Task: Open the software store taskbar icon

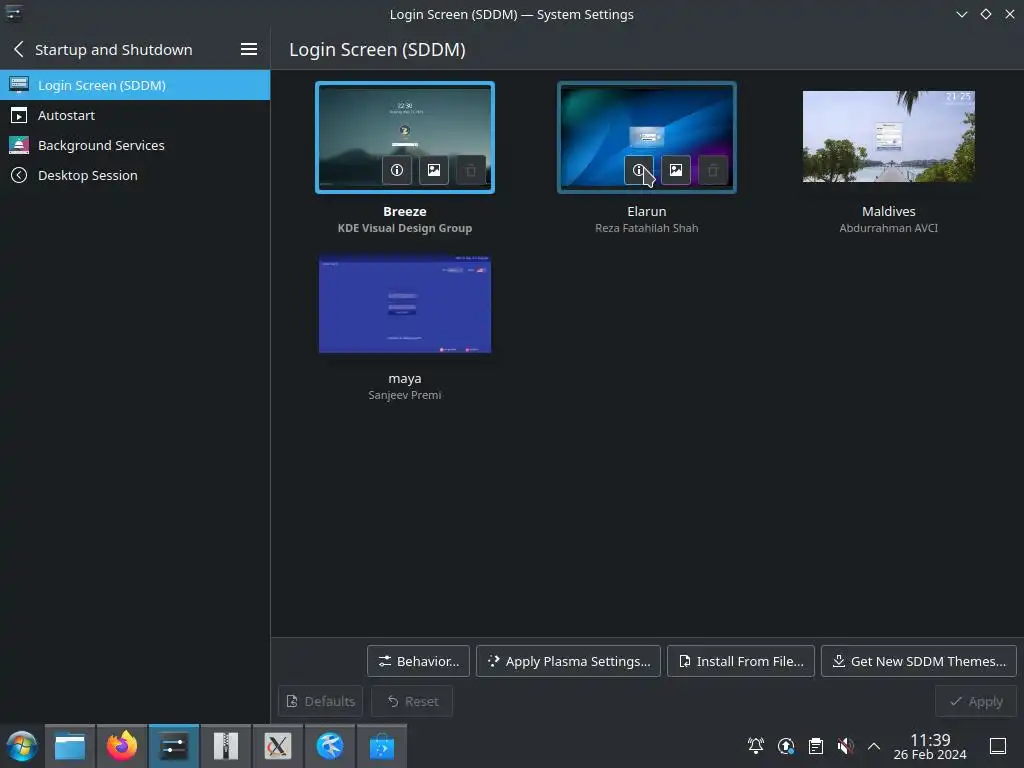Action: tap(381, 746)
